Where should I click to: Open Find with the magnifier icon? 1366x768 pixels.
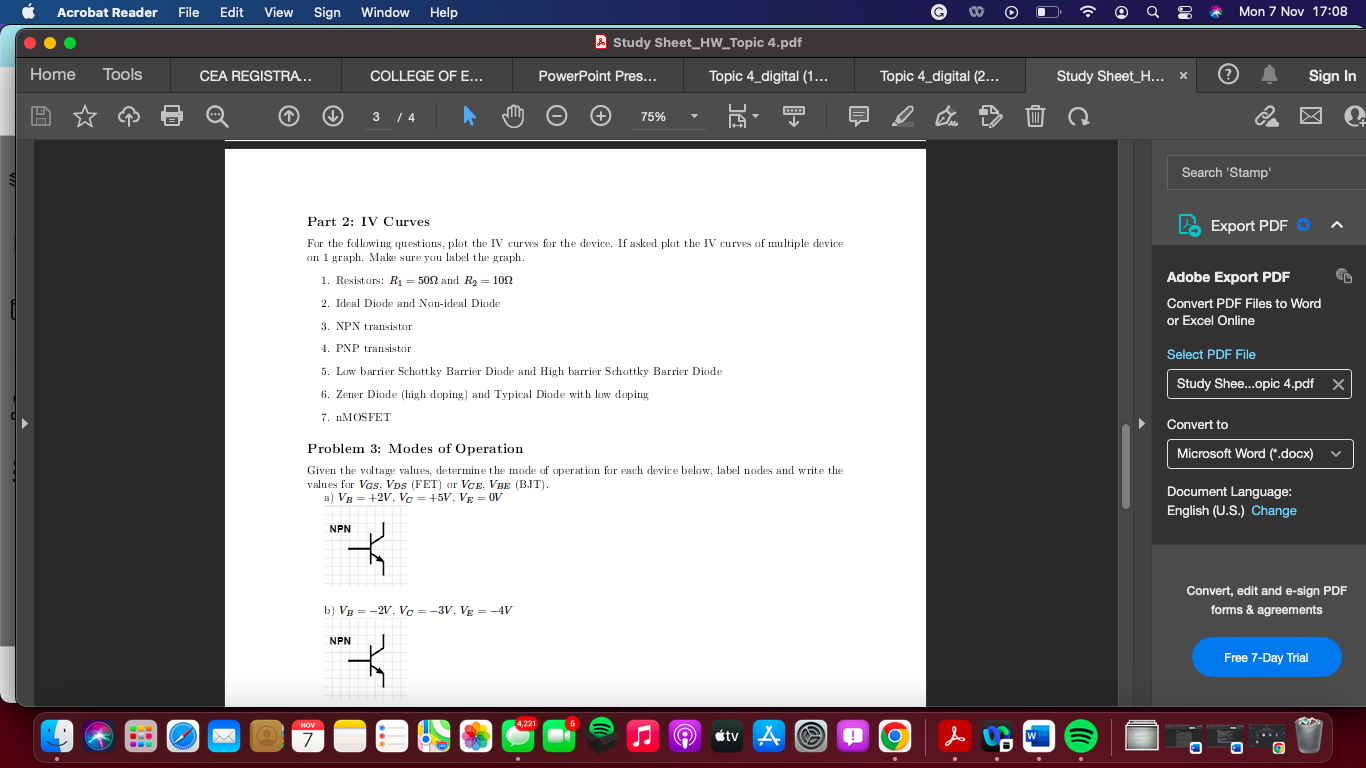[216, 116]
